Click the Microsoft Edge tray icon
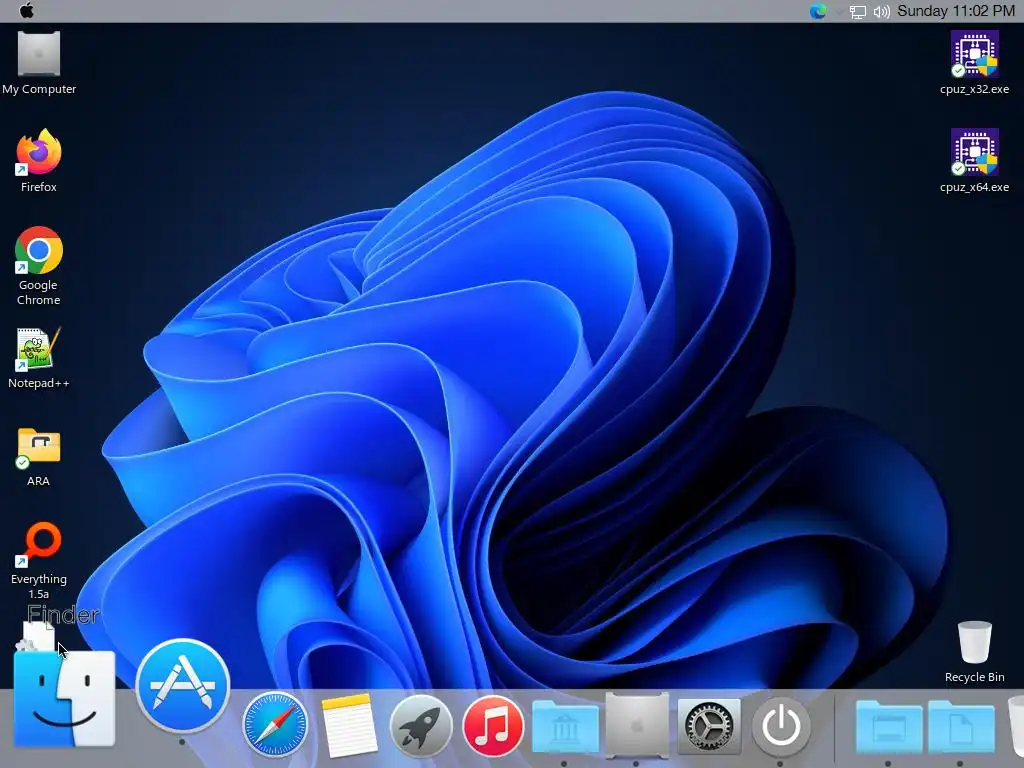The image size is (1024, 768). click(x=818, y=11)
